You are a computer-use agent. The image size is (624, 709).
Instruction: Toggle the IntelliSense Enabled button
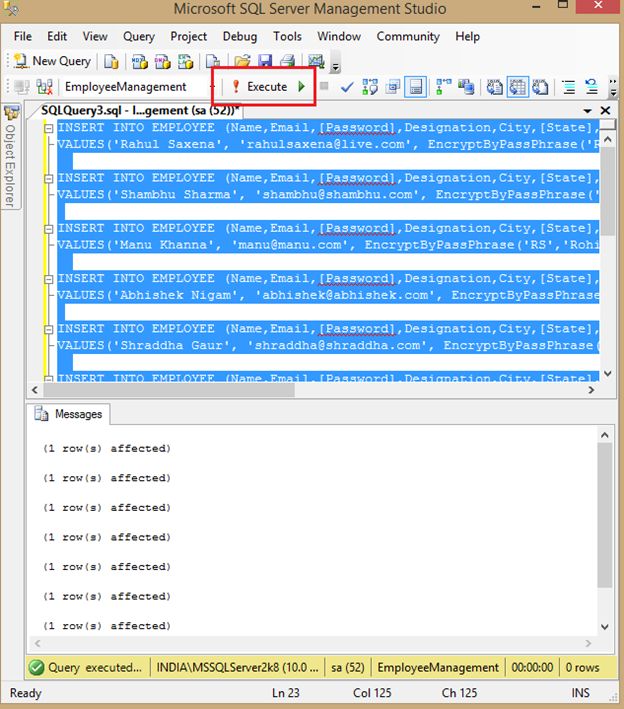(416, 86)
